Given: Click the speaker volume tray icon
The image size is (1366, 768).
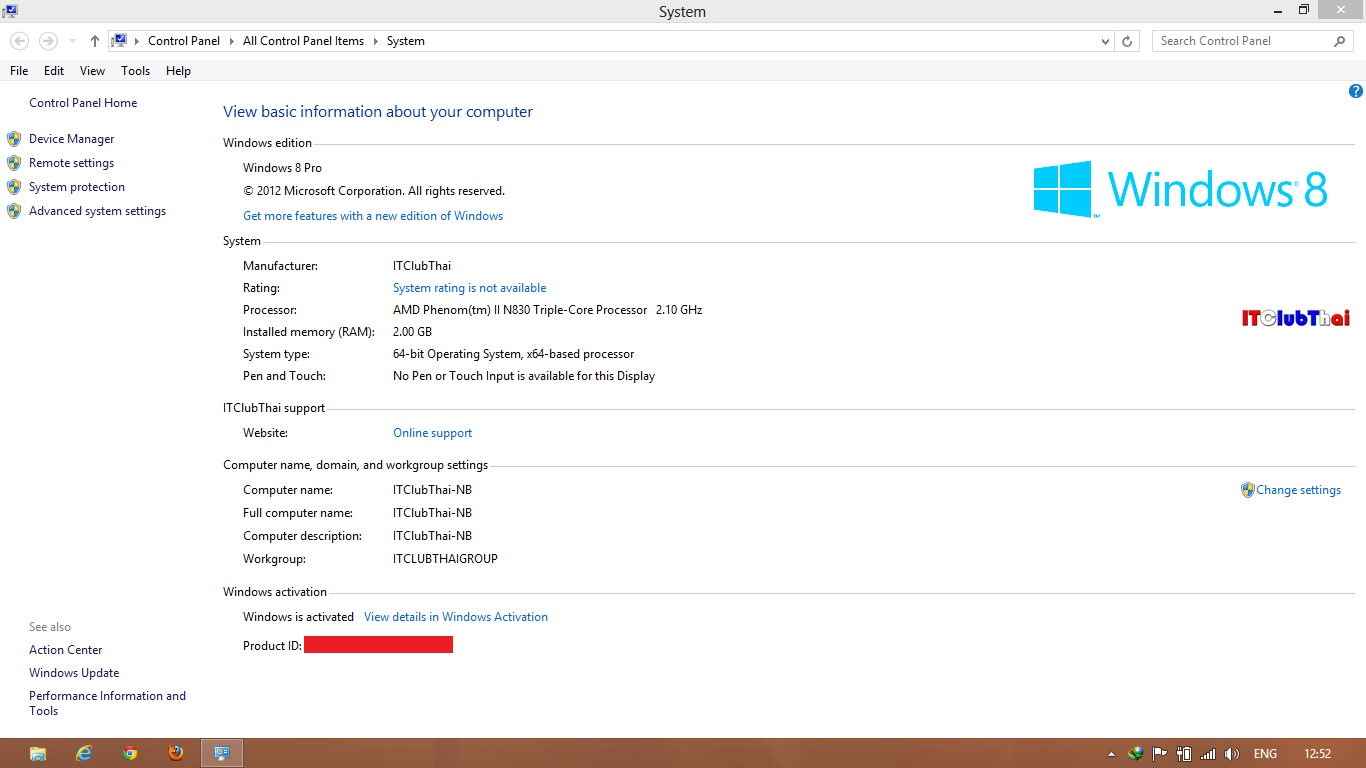Looking at the screenshot, I should [1232, 754].
